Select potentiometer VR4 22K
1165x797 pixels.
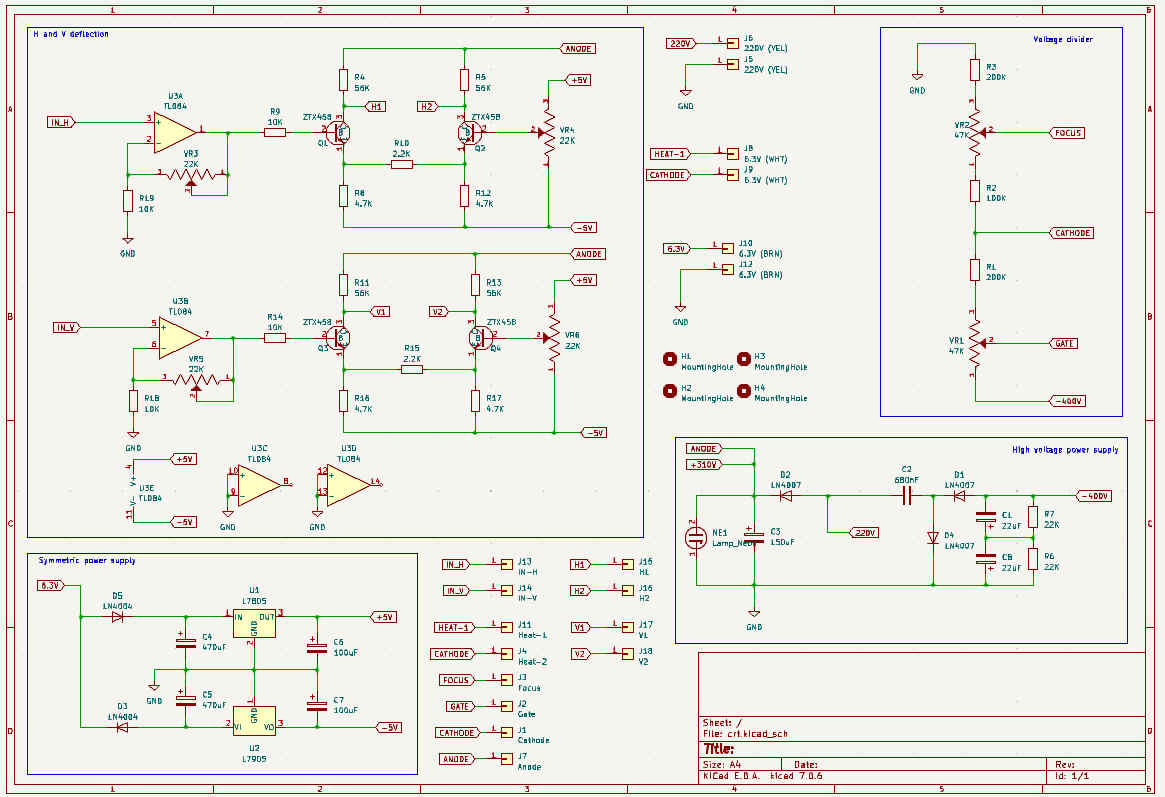tap(548, 133)
